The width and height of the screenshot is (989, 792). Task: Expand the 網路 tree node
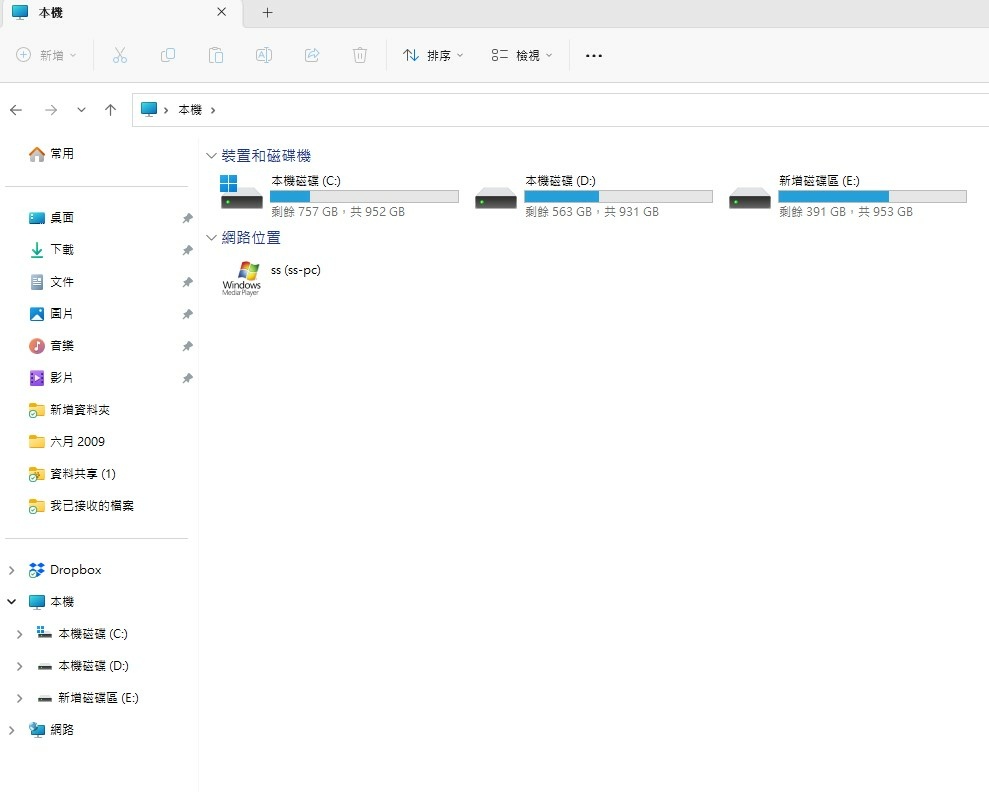(x=11, y=730)
